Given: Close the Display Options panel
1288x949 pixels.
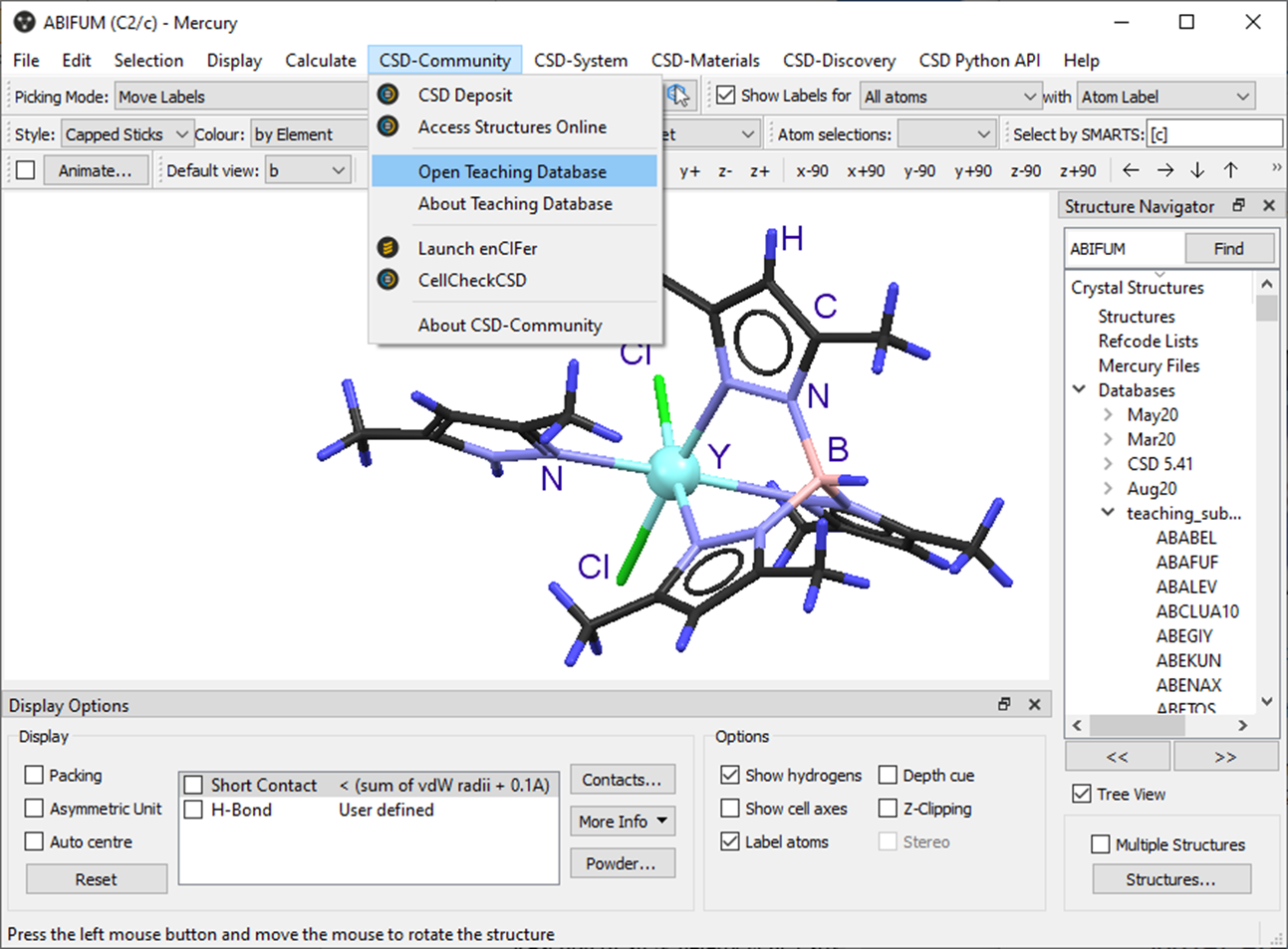Looking at the screenshot, I should 1034,704.
